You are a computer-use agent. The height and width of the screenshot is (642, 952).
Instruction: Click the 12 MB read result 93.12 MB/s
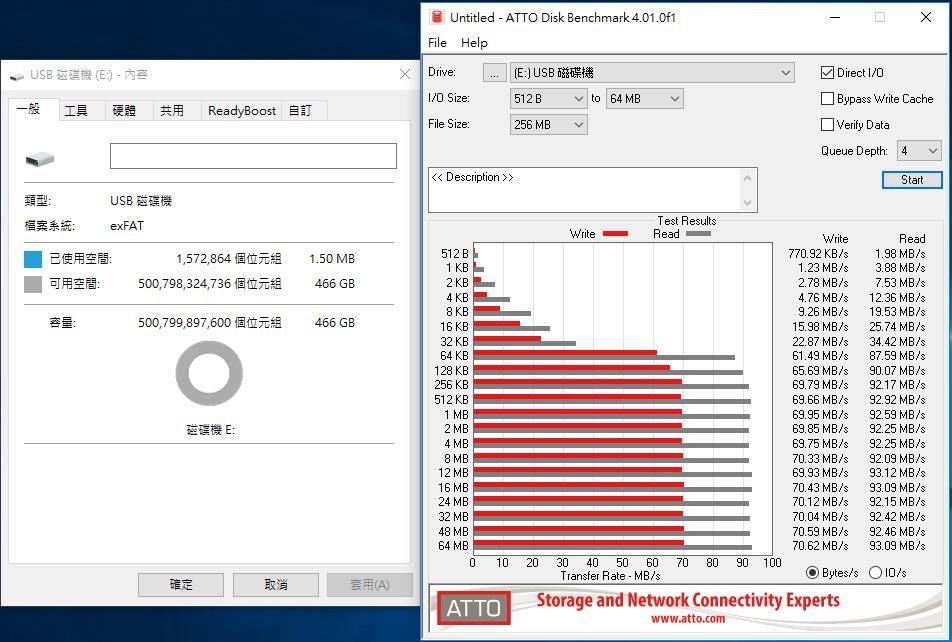tap(897, 473)
